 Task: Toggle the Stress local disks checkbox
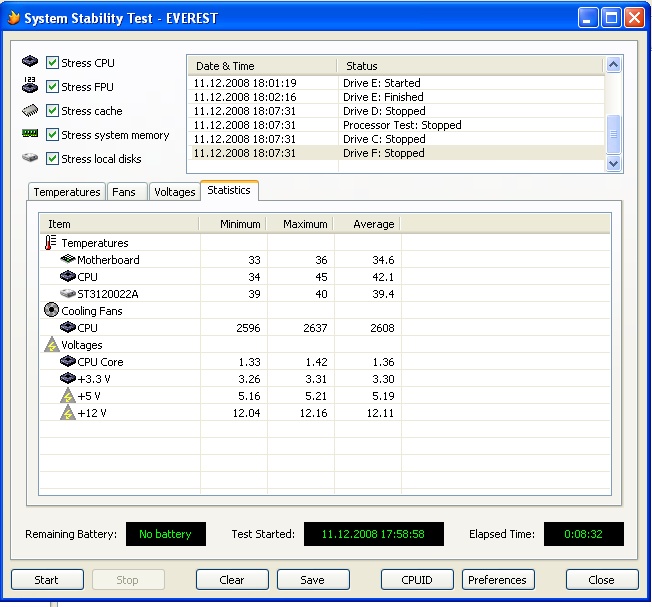click(x=53, y=159)
